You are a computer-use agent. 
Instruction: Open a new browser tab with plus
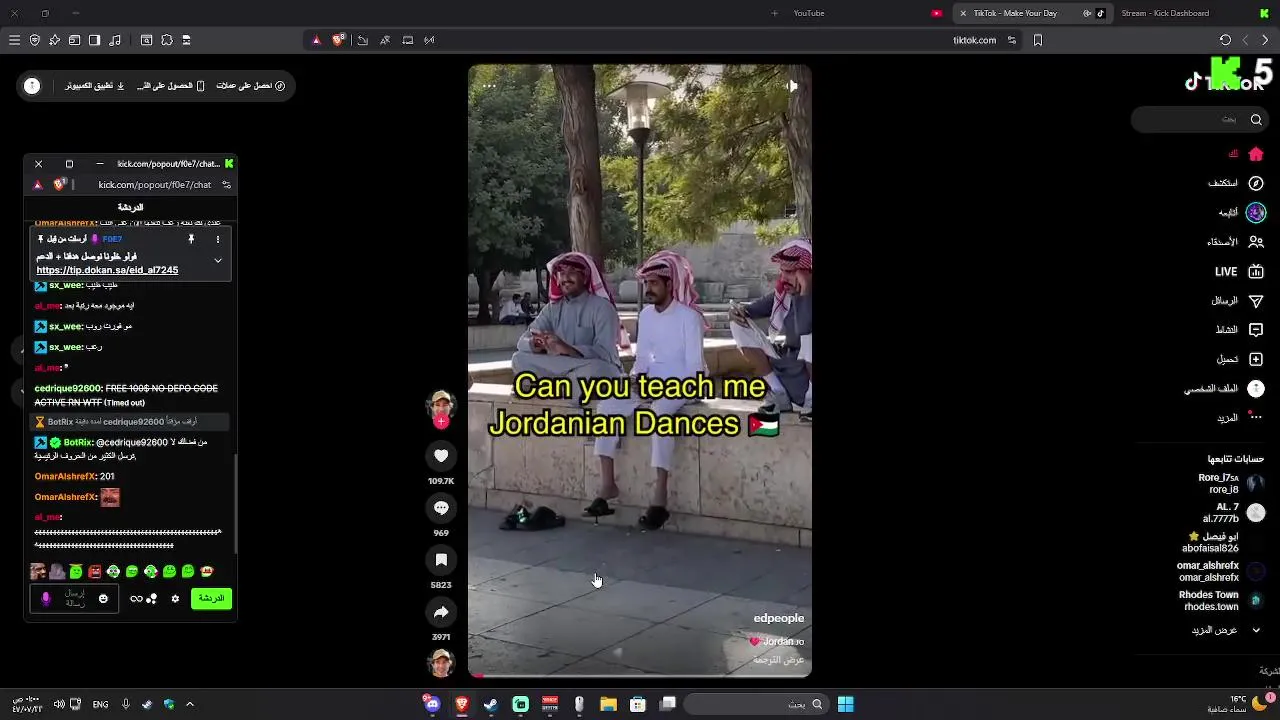[x=774, y=13]
